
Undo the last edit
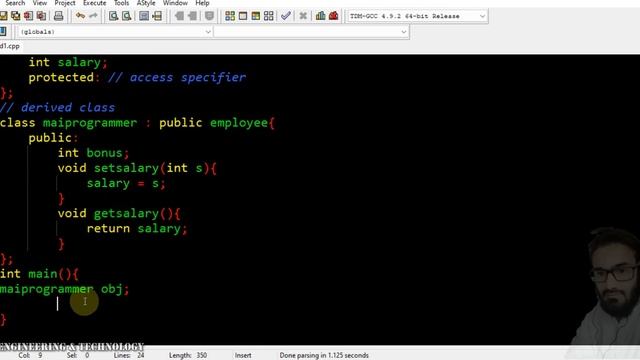coord(80,16)
